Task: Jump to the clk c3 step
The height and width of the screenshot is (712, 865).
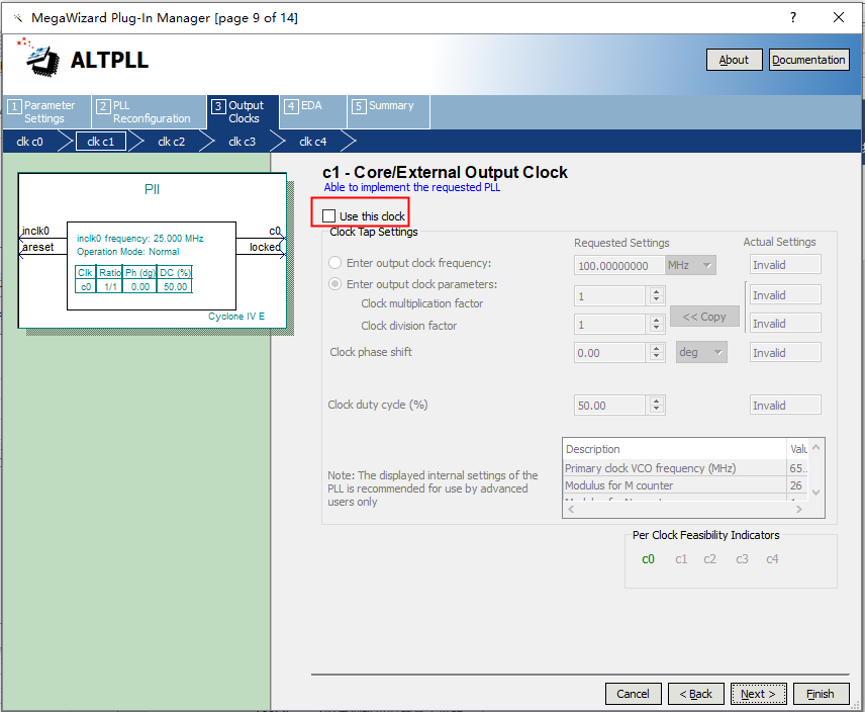Action: coord(242,142)
